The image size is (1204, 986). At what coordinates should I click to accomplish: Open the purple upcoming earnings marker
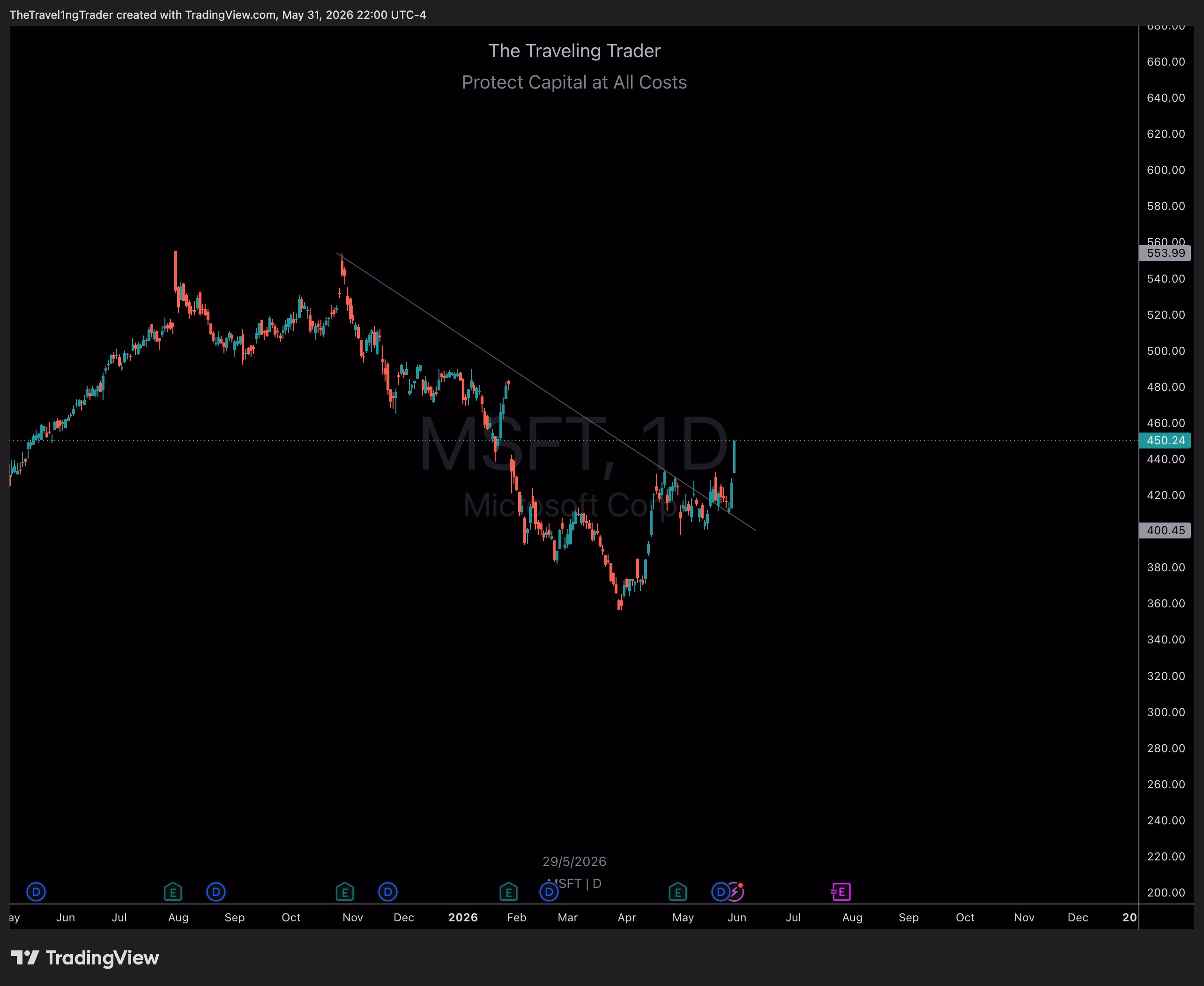click(841, 892)
